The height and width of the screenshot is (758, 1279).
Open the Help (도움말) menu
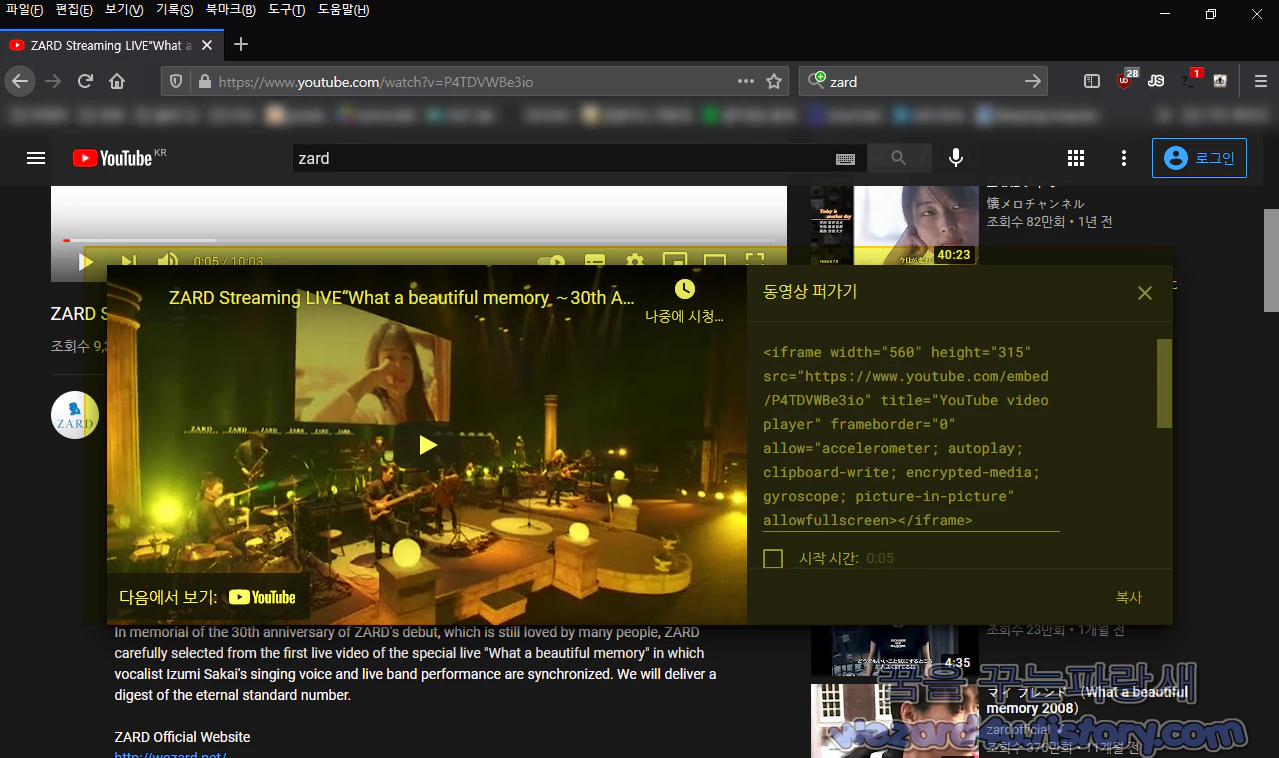[x=343, y=10]
